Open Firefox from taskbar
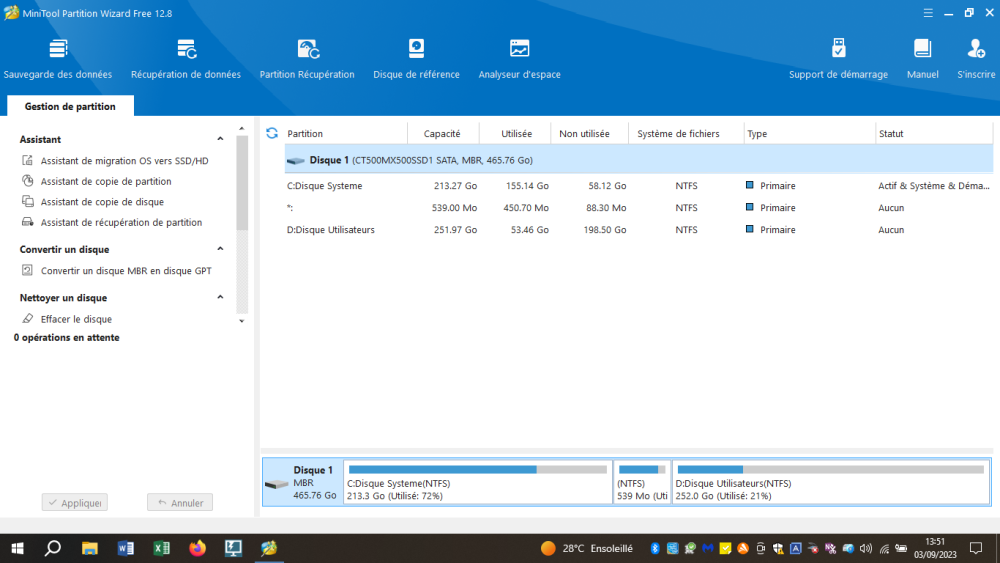 click(x=198, y=548)
